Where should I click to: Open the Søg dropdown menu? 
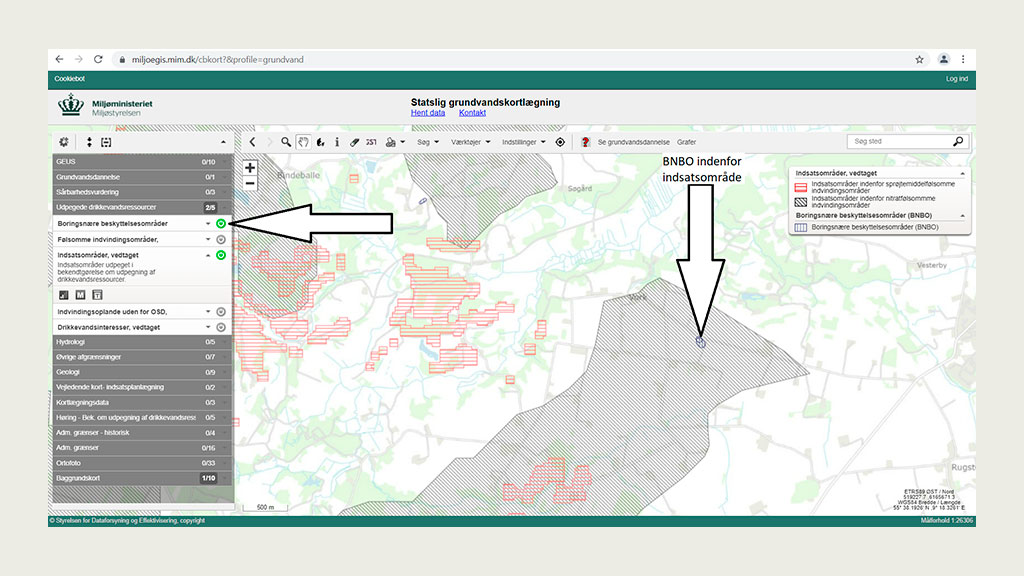pos(427,142)
